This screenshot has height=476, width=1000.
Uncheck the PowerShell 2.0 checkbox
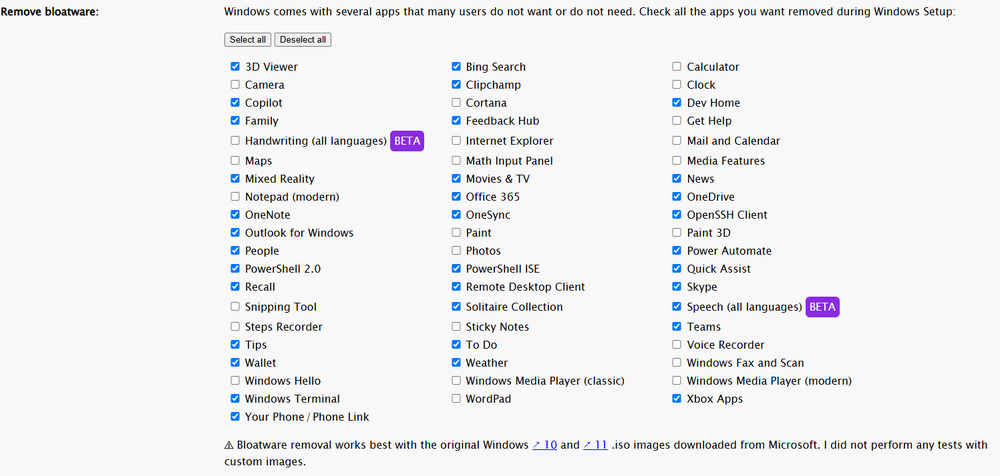click(235, 268)
